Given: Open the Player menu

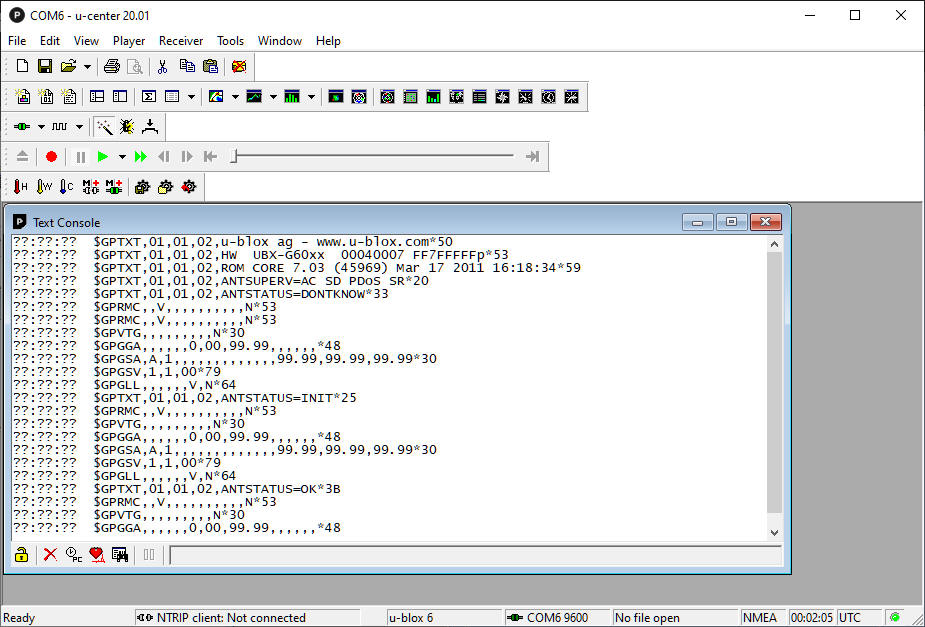Looking at the screenshot, I should [129, 41].
